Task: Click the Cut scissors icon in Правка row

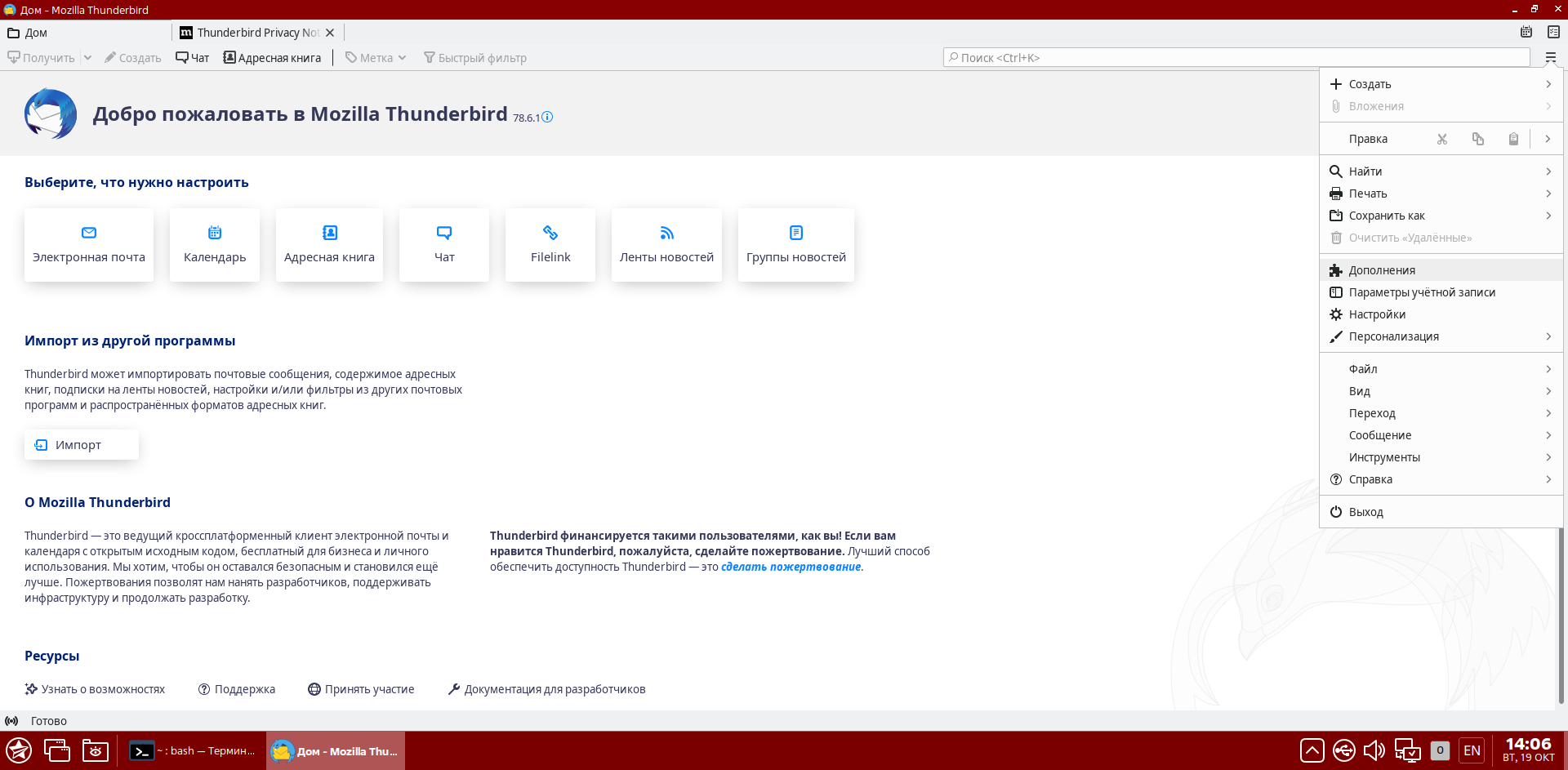Action: [1442, 139]
